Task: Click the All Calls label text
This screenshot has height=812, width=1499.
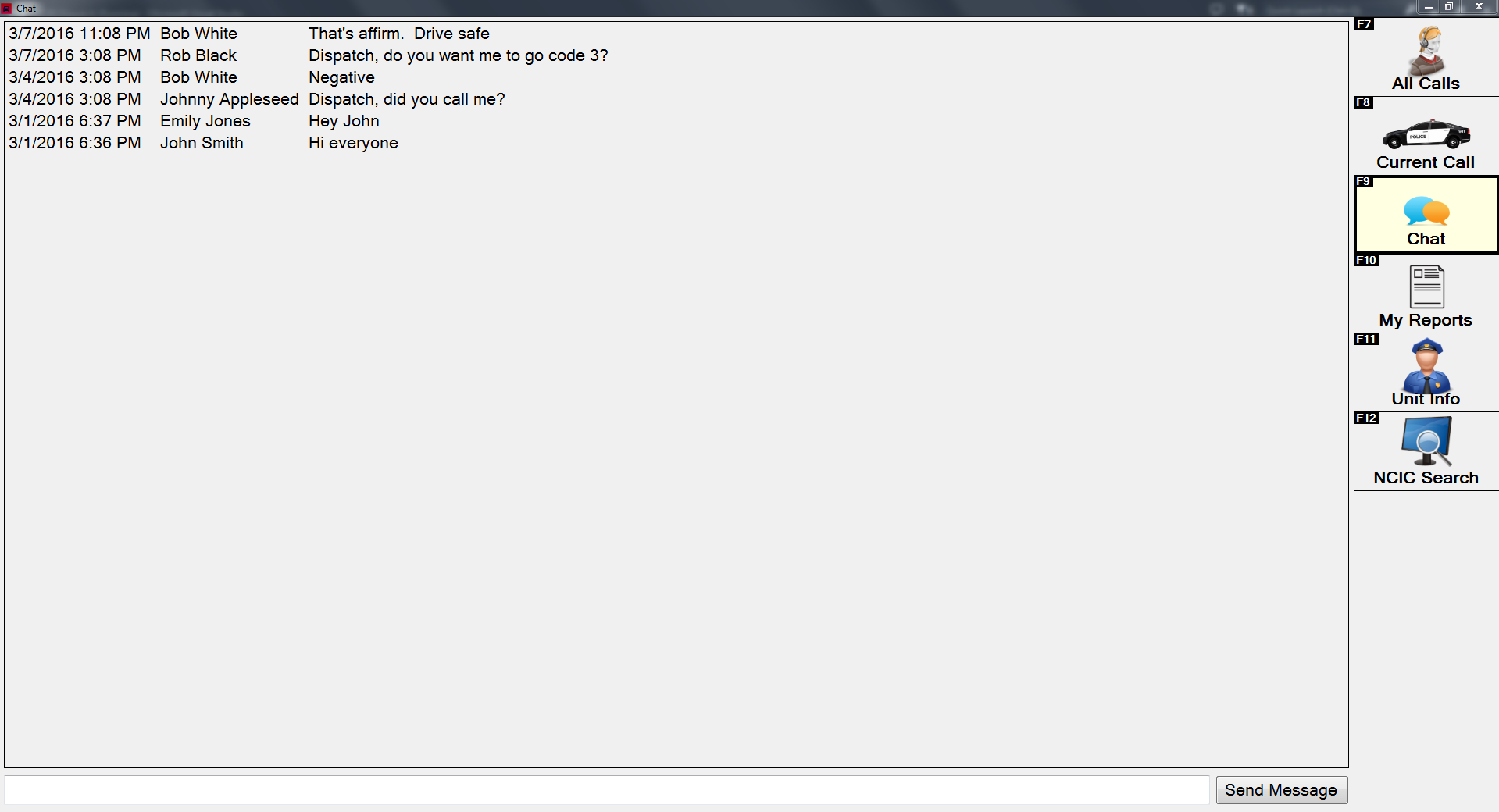Action: pos(1426,84)
